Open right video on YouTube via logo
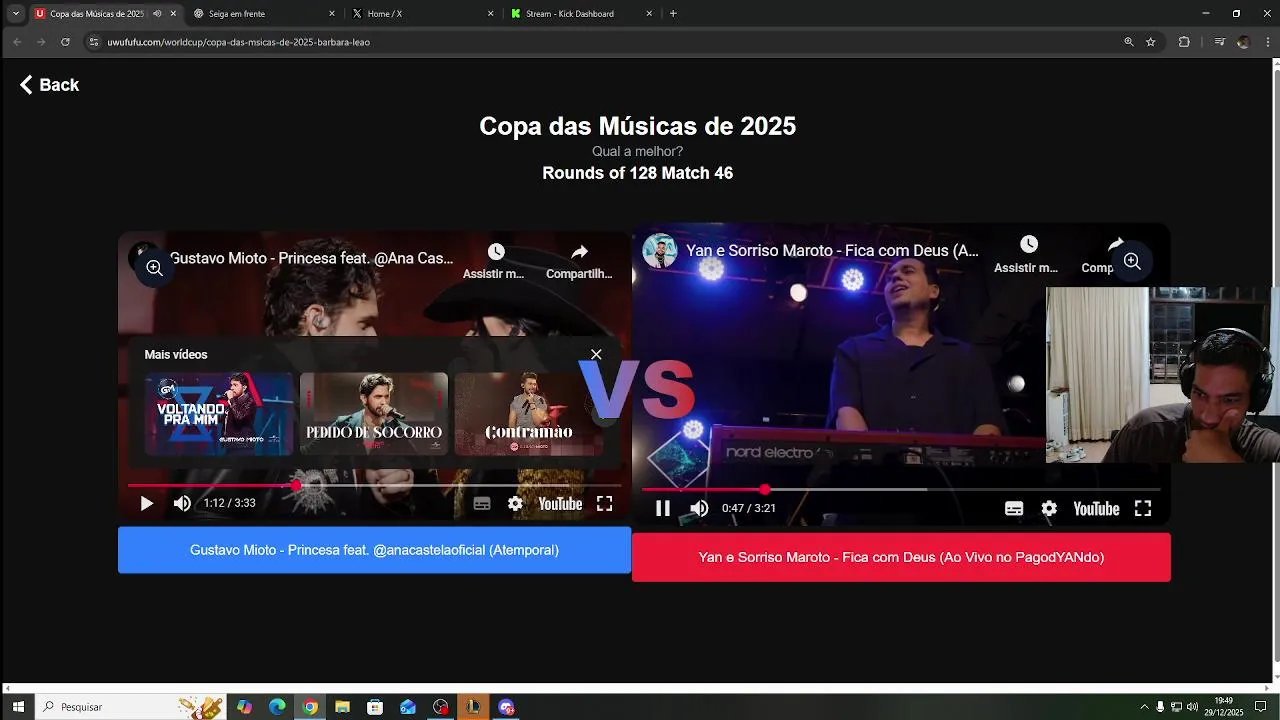This screenshot has width=1280, height=720. pyautogui.click(x=1096, y=508)
